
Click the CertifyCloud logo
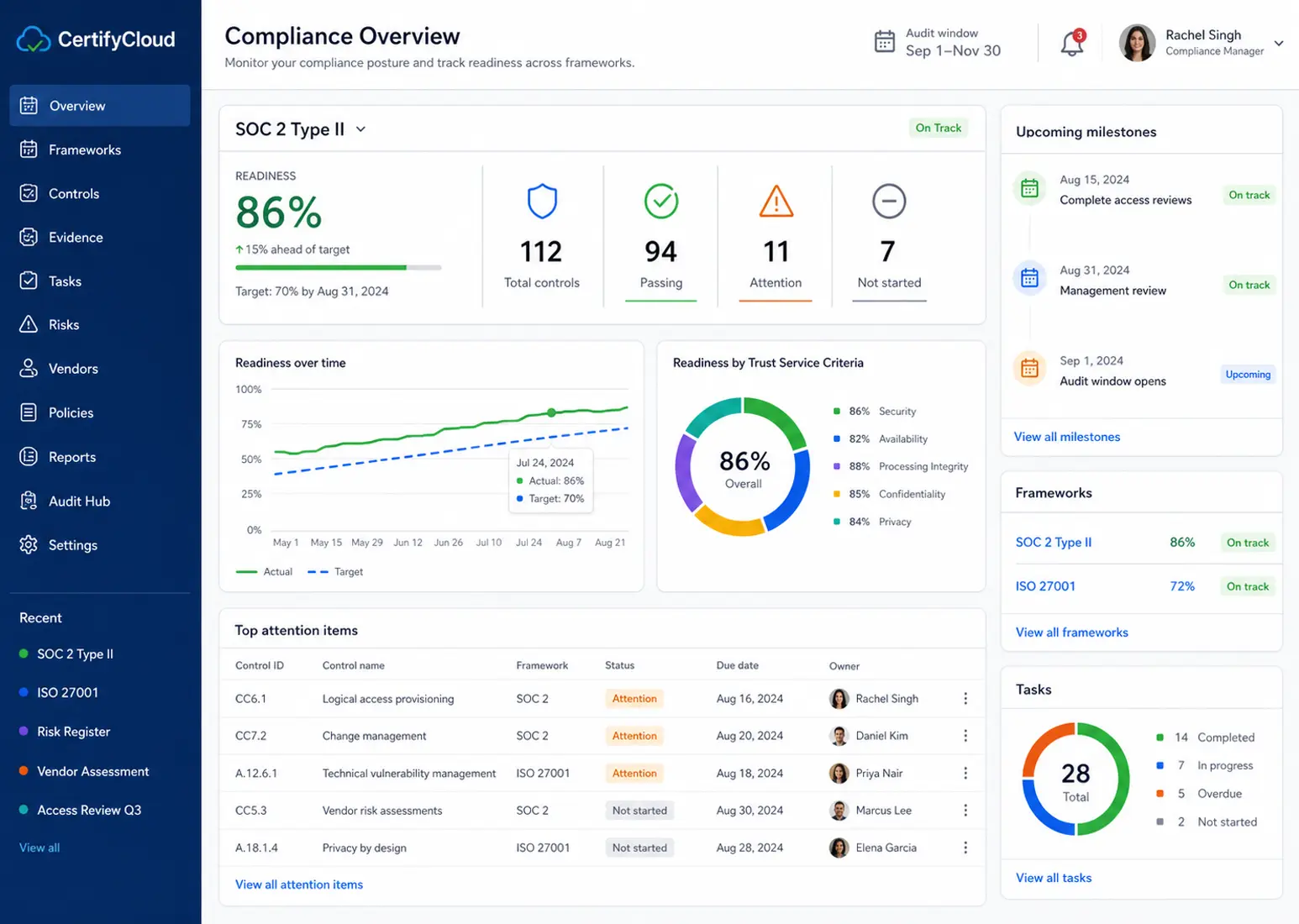pyautogui.click(x=96, y=39)
